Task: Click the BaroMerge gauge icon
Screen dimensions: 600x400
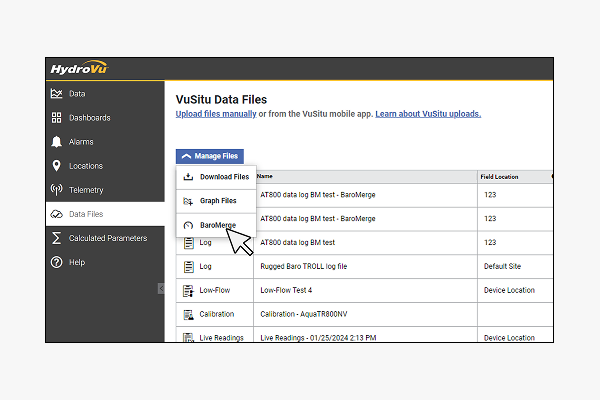Action: [188, 225]
